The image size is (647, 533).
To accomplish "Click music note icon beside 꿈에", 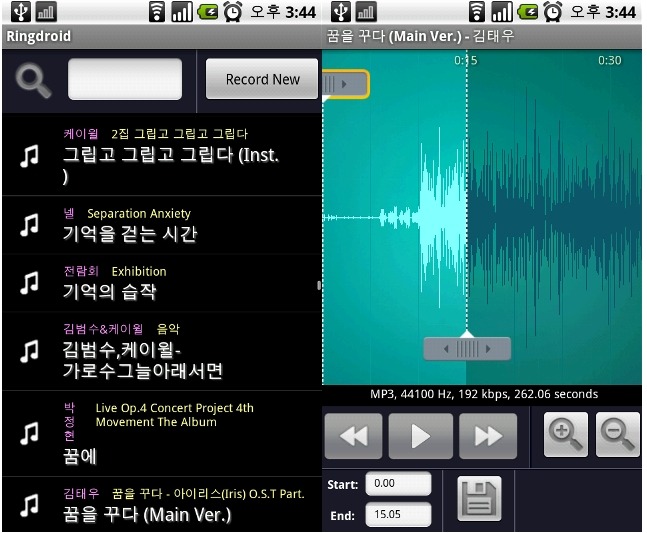I will point(30,434).
